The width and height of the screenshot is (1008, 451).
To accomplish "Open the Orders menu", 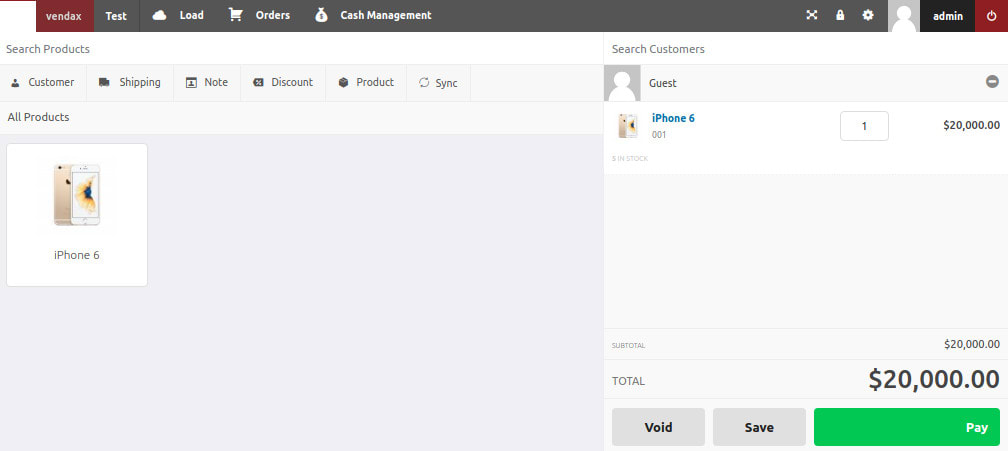I will (x=259, y=16).
